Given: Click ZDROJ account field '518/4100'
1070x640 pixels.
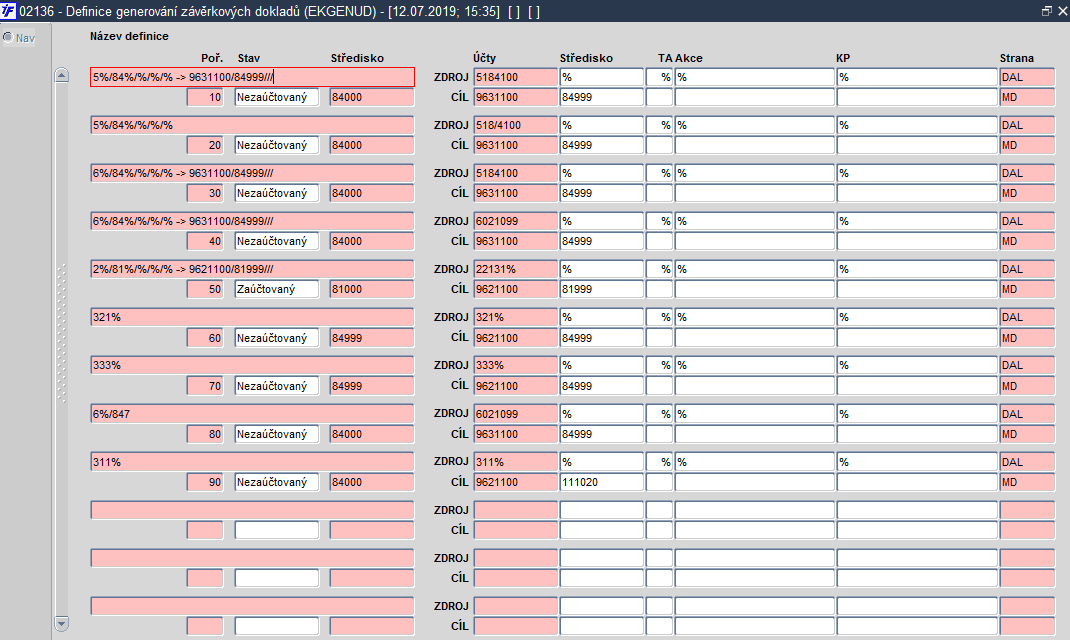Looking at the screenshot, I should click(516, 125).
